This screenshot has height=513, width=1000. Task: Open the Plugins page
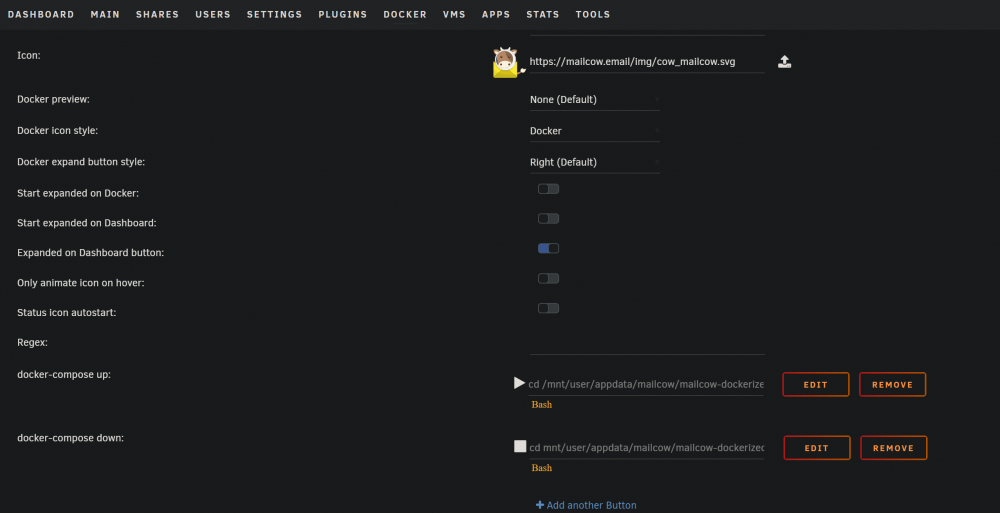click(x=342, y=14)
